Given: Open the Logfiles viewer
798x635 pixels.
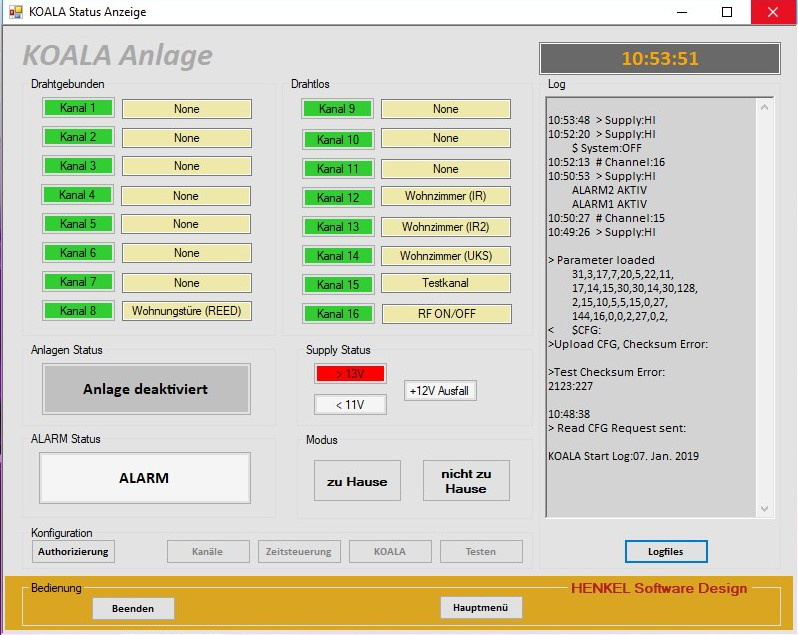Looking at the screenshot, I should point(666,551).
